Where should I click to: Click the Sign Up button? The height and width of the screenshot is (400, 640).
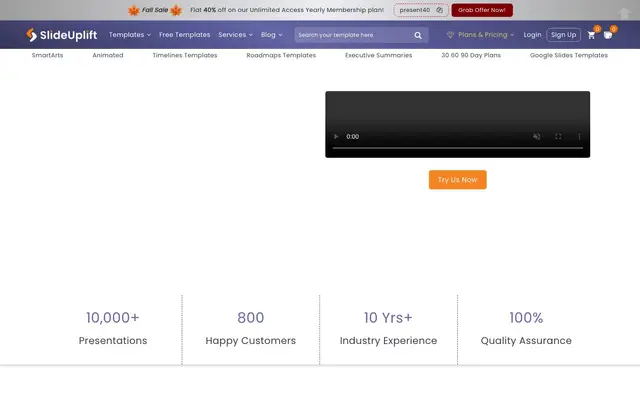(563, 35)
